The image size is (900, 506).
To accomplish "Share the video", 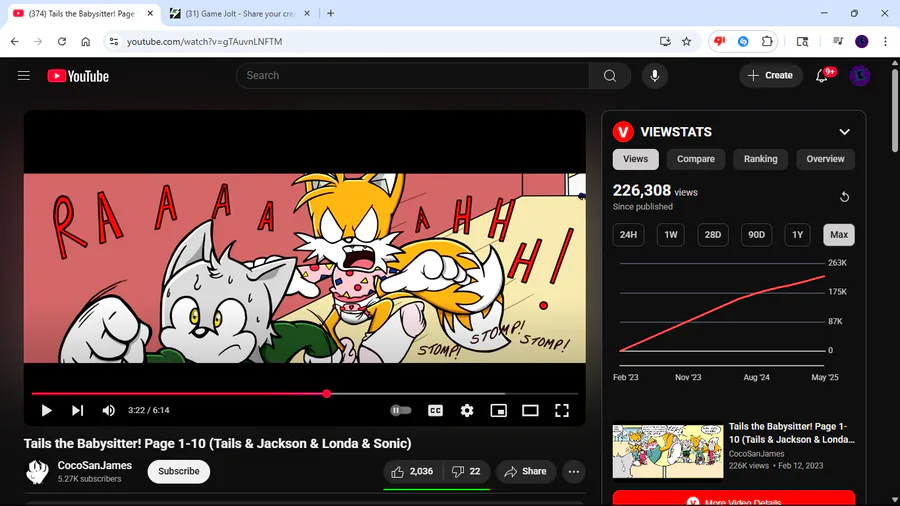I will [x=526, y=472].
